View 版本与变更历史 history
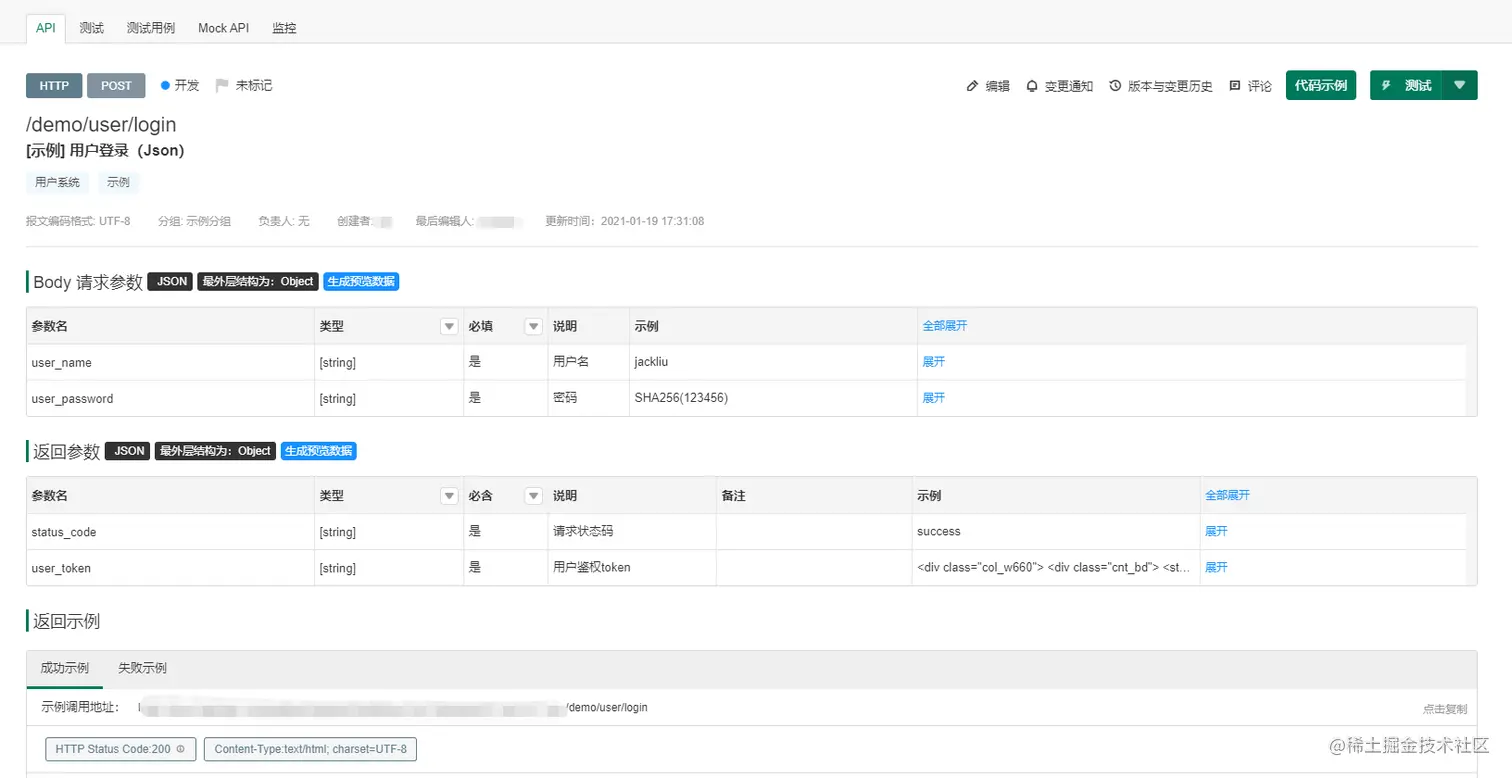 (1161, 86)
